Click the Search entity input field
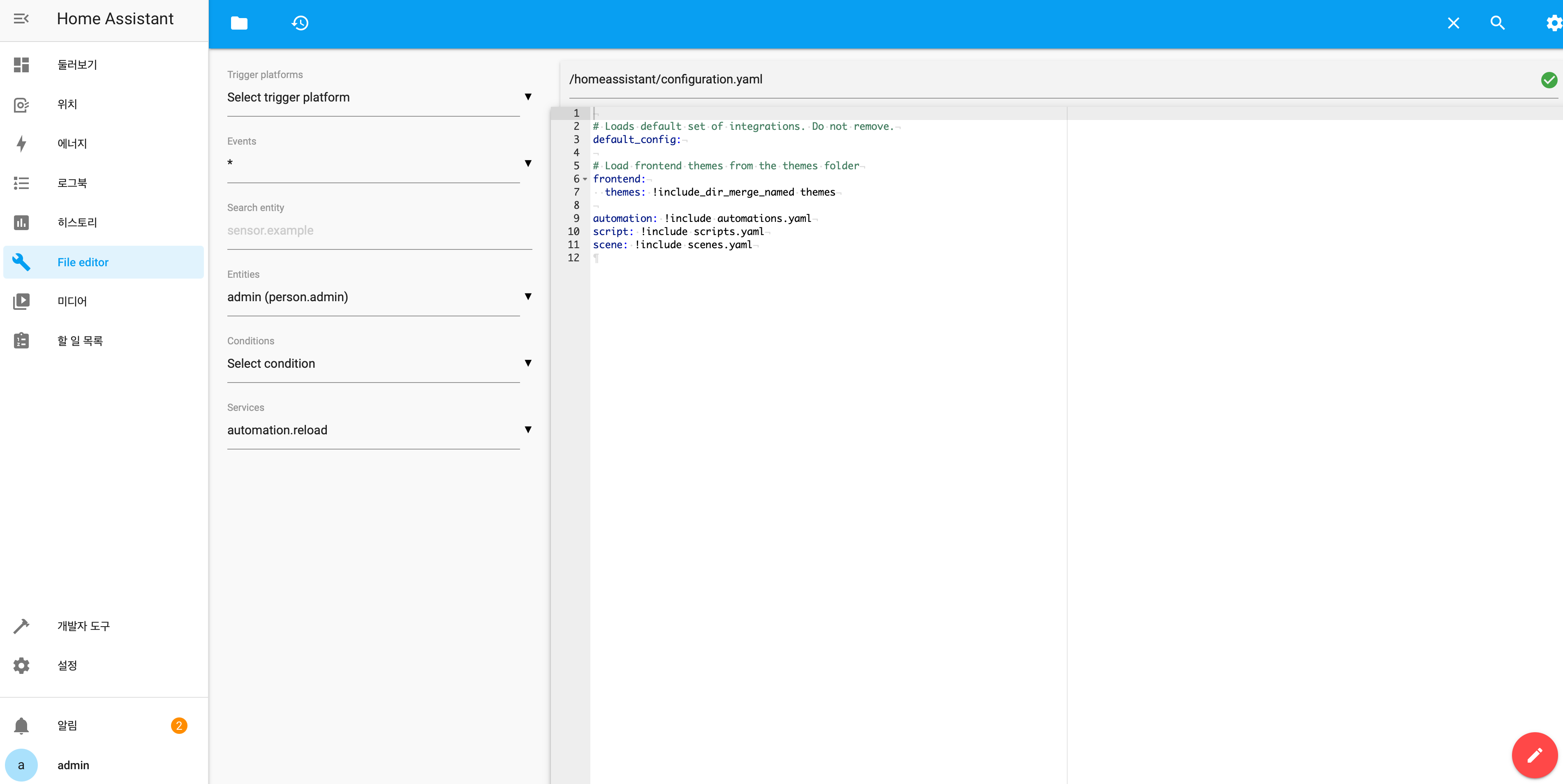Viewport: 1563px width, 784px height. [379, 231]
